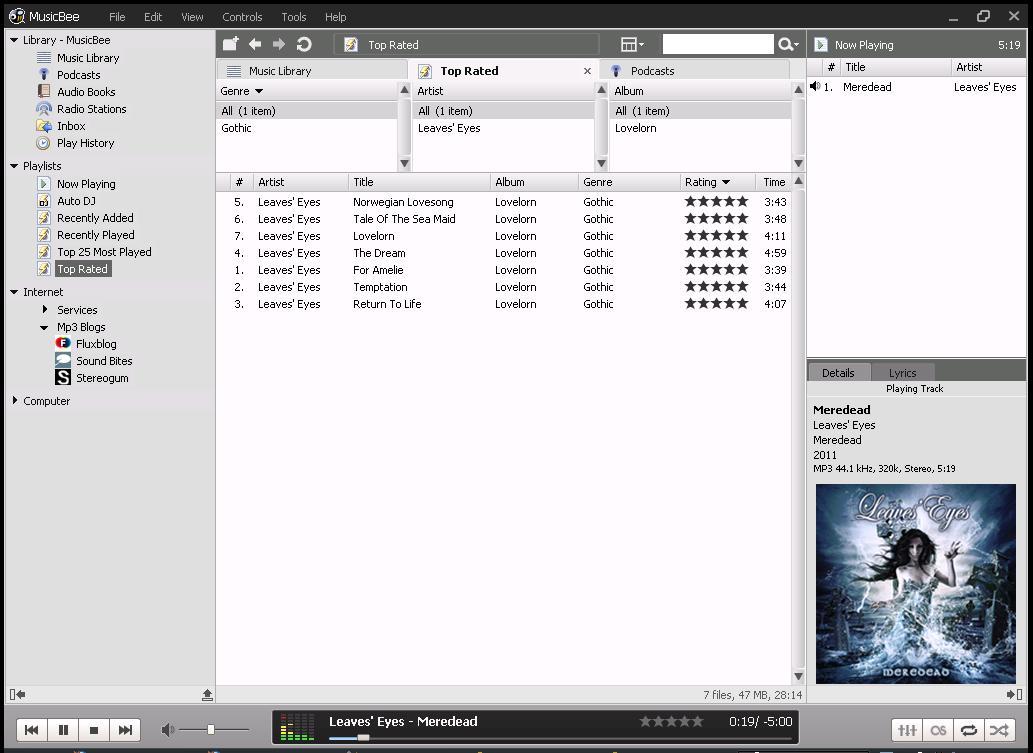This screenshot has height=753, width=1033.
Task: Collapse the Mp3 Blogs node
Action: click(44, 327)
